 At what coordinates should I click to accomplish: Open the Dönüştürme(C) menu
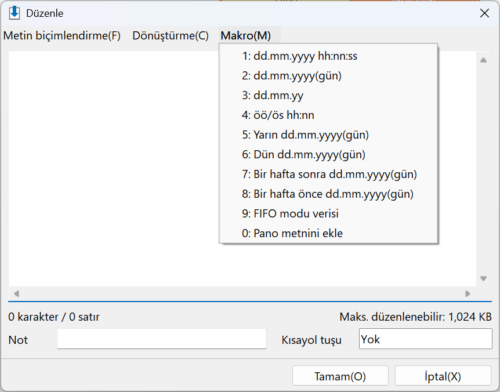[171, 35]
